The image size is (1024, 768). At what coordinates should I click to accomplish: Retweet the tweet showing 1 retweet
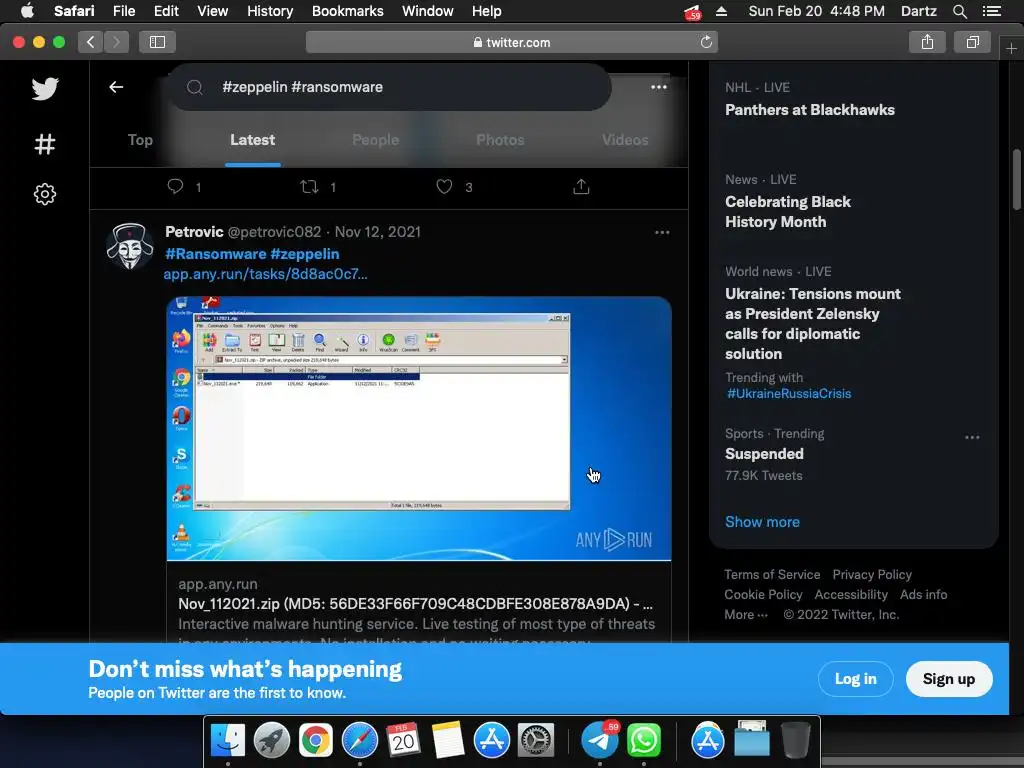[309, 187]
